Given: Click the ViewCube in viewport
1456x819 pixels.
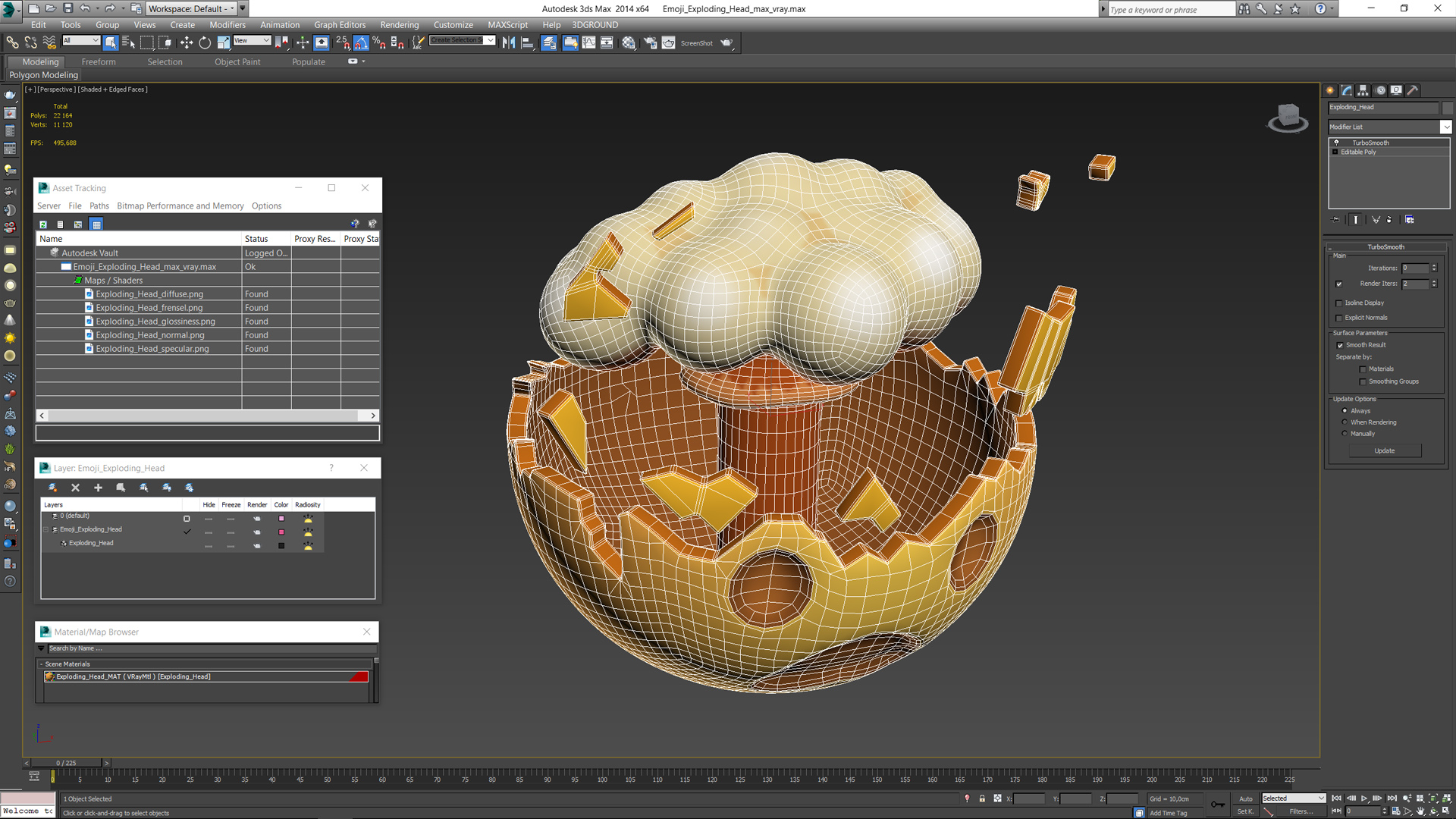Looking at the screenshot, I should coord(1288,118).
